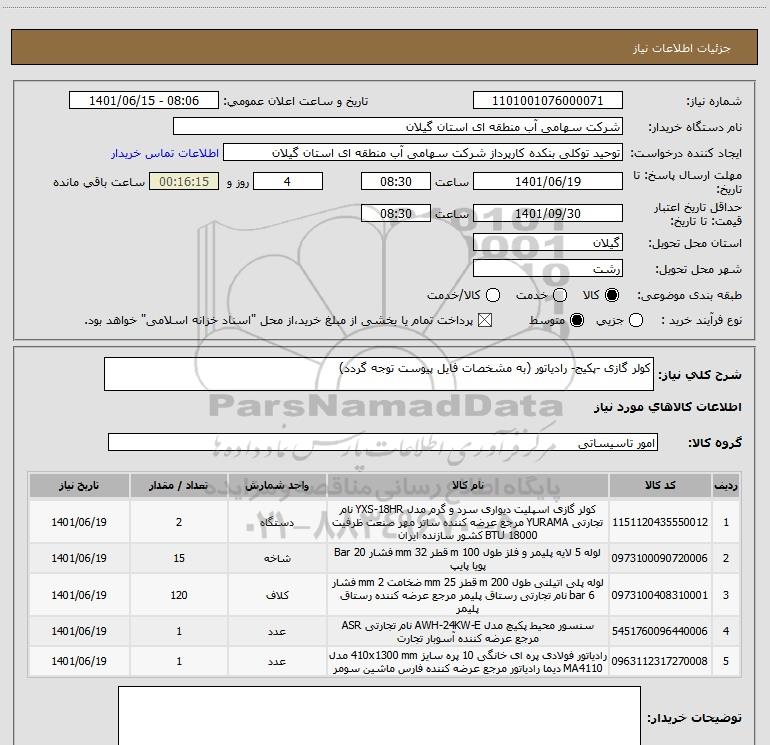Click unit دستگاه in row 1
Image resolution: width=770 pixels, height=745 pixels.
[x=277, y=523]
